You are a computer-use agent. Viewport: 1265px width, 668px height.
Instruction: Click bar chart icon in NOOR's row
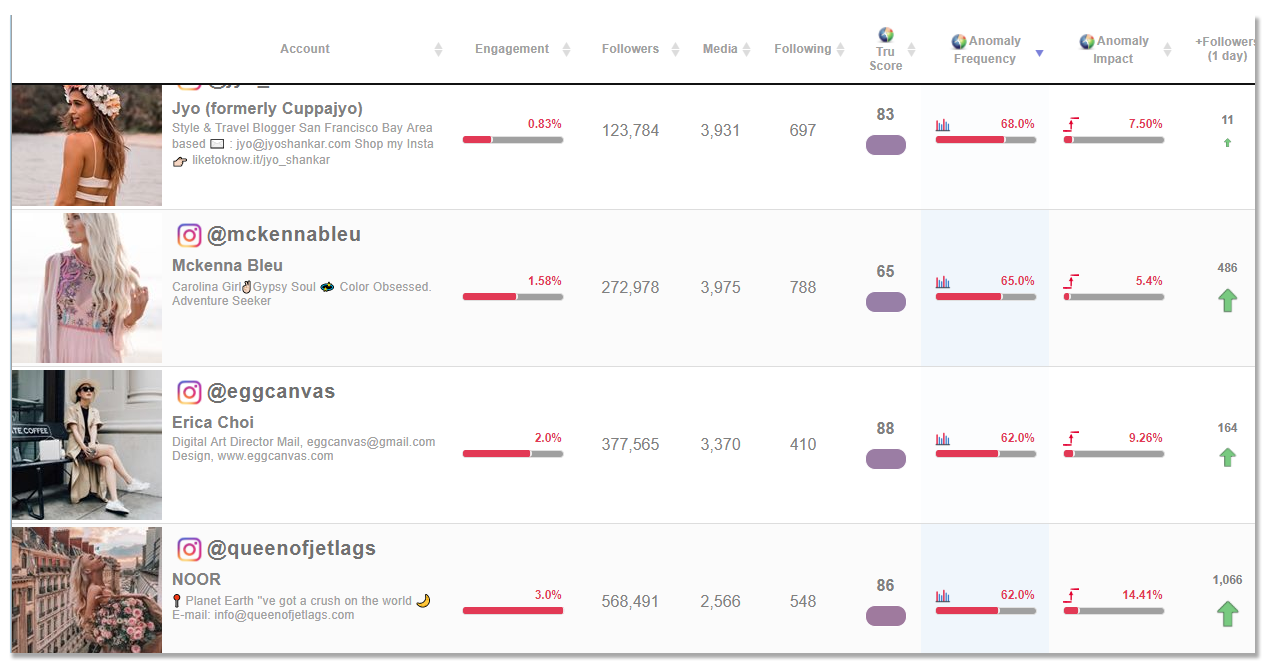coord(943,596)
